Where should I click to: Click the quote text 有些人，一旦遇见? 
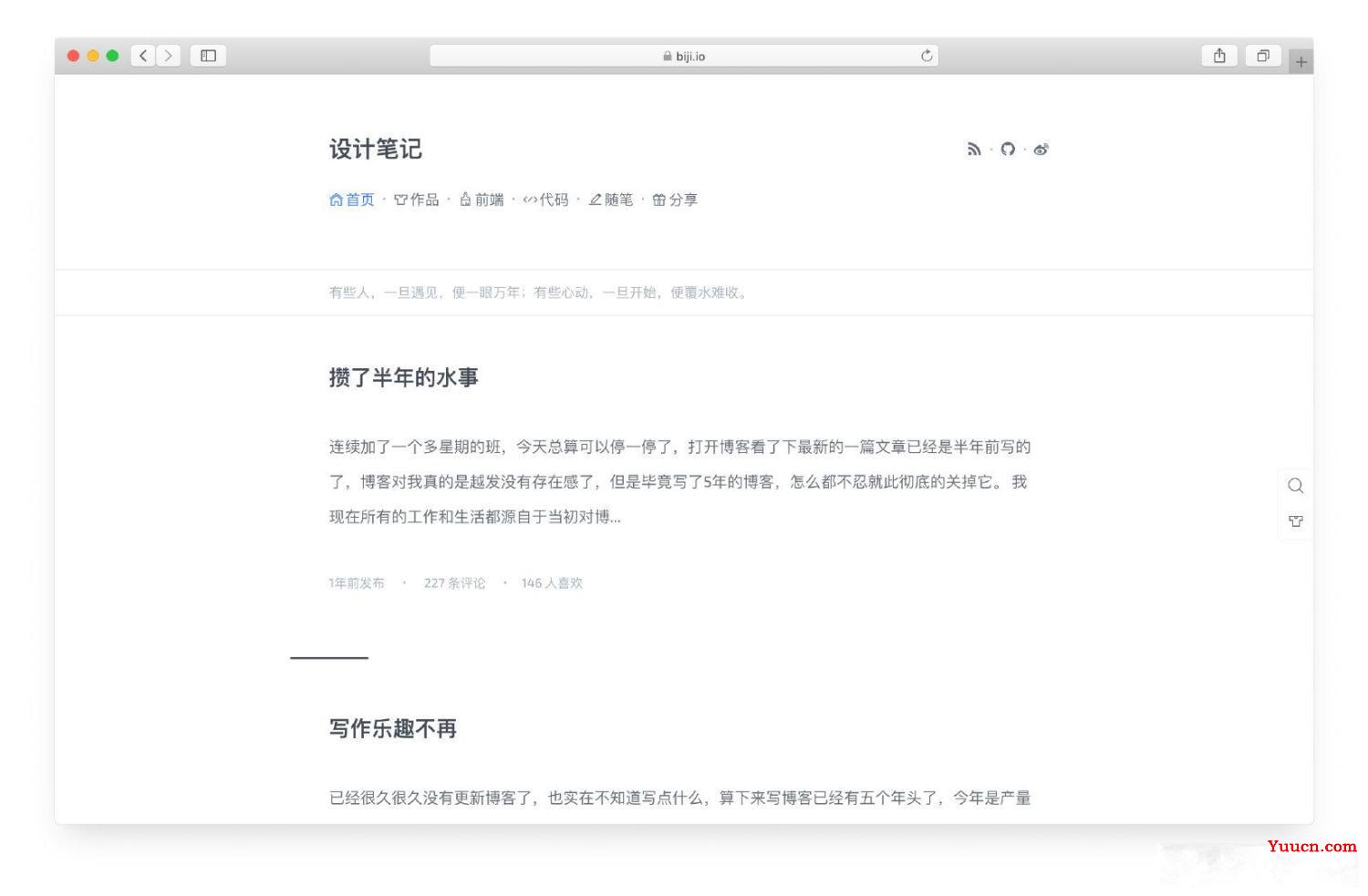(539, 293)
